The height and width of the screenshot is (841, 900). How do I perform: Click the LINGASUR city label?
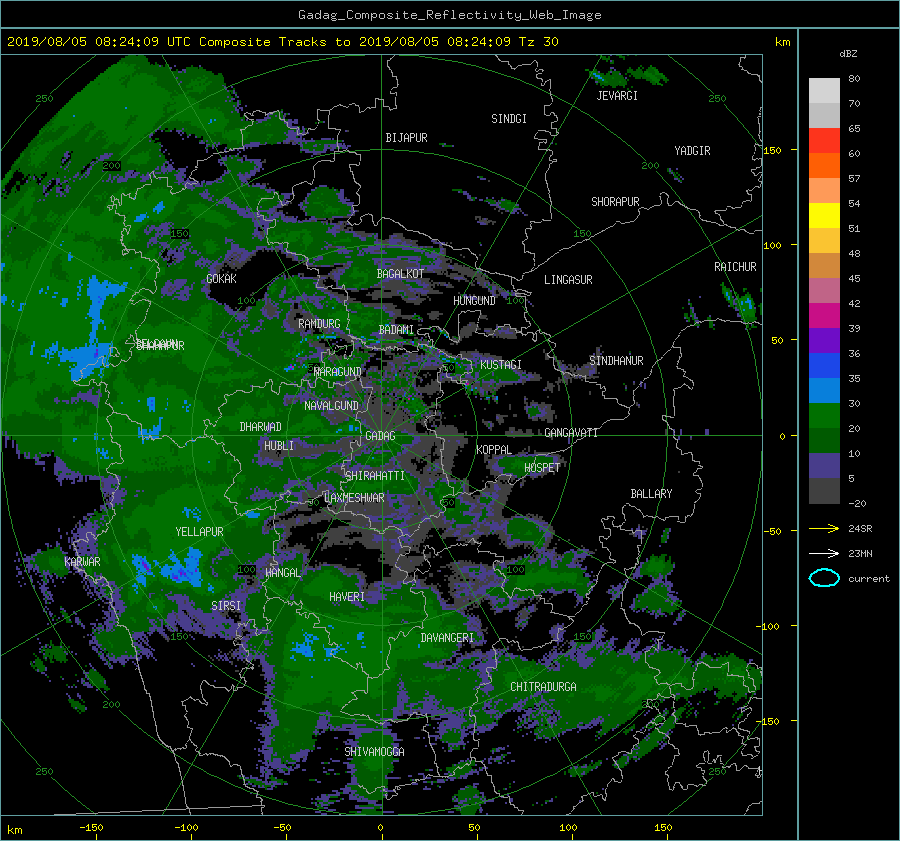pos(568,280)
